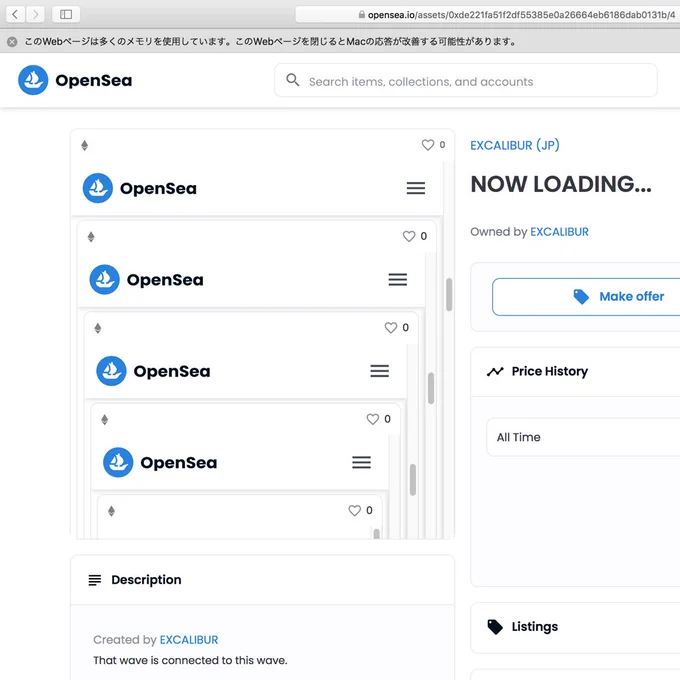Viewport: 680px width, 680px height.
Task: Click the Make offer button
Action: (x=586, y=297)
